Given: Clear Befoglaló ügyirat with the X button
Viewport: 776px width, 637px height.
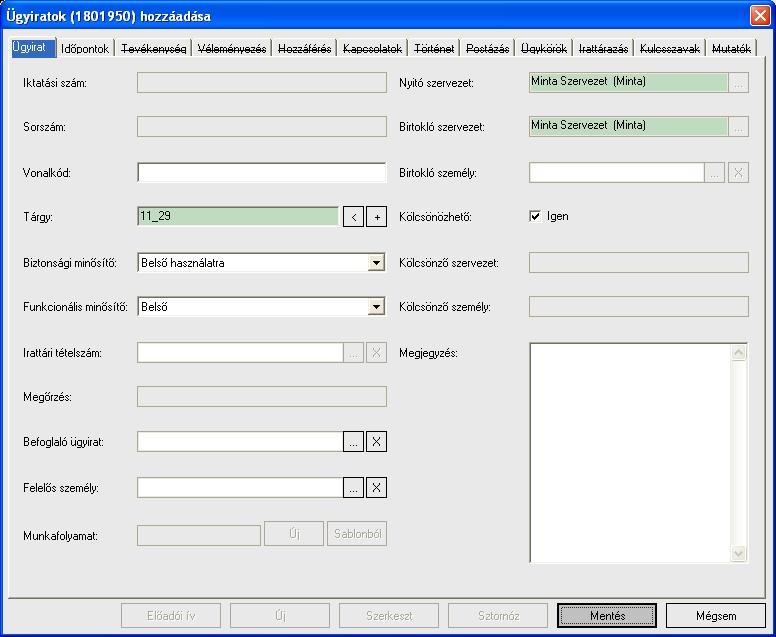Looking at the screenshot, I should click(x=376, y=441).
